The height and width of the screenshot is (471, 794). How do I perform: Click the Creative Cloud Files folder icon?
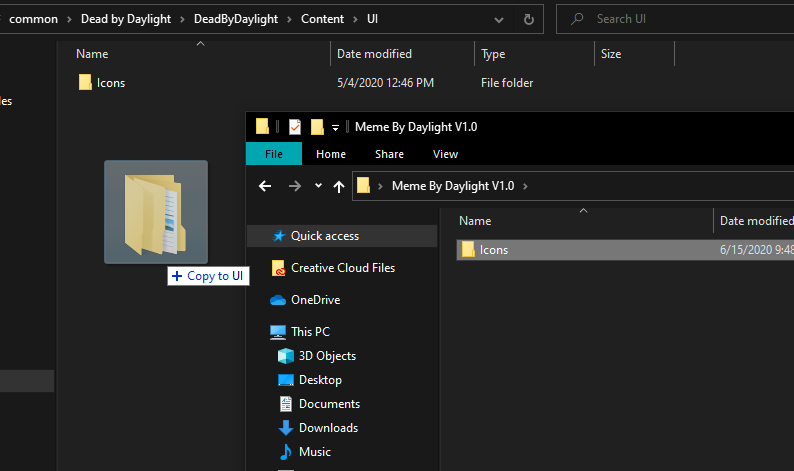[278, 268]
